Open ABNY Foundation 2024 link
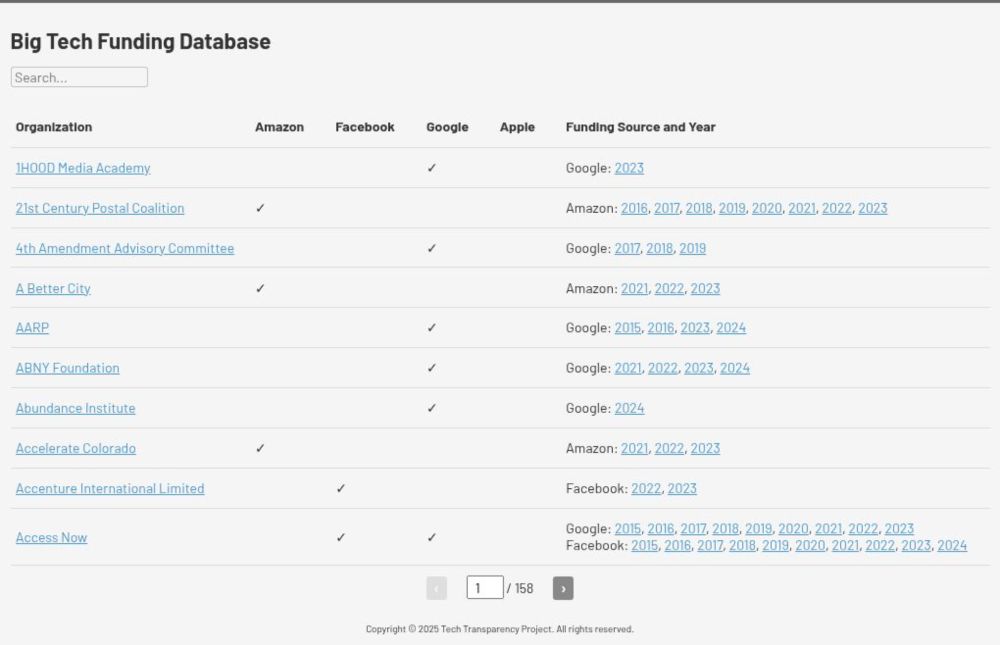Image resolution: width=1000 pixels, height=645 pixels. [735, 368]
